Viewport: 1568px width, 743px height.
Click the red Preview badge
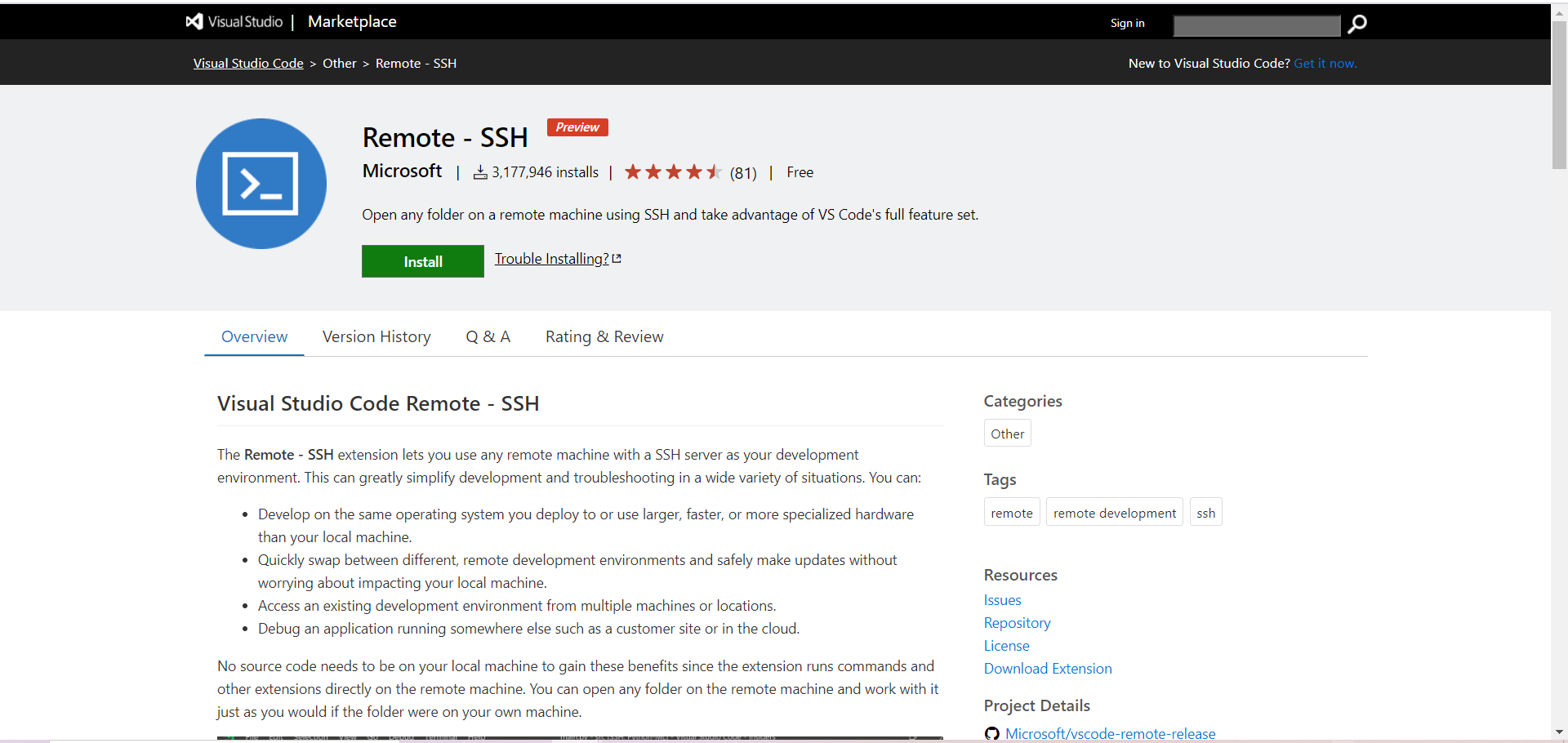(x=577, y=127)
